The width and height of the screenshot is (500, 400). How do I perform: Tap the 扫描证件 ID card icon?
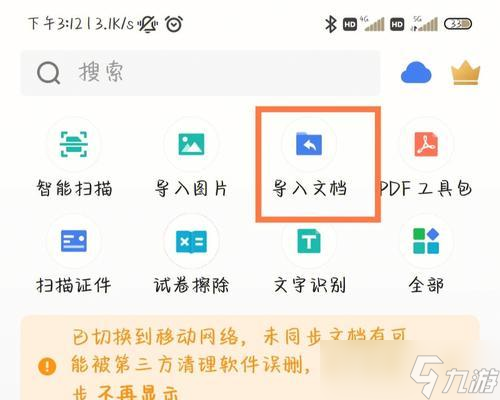click(74, 241)
